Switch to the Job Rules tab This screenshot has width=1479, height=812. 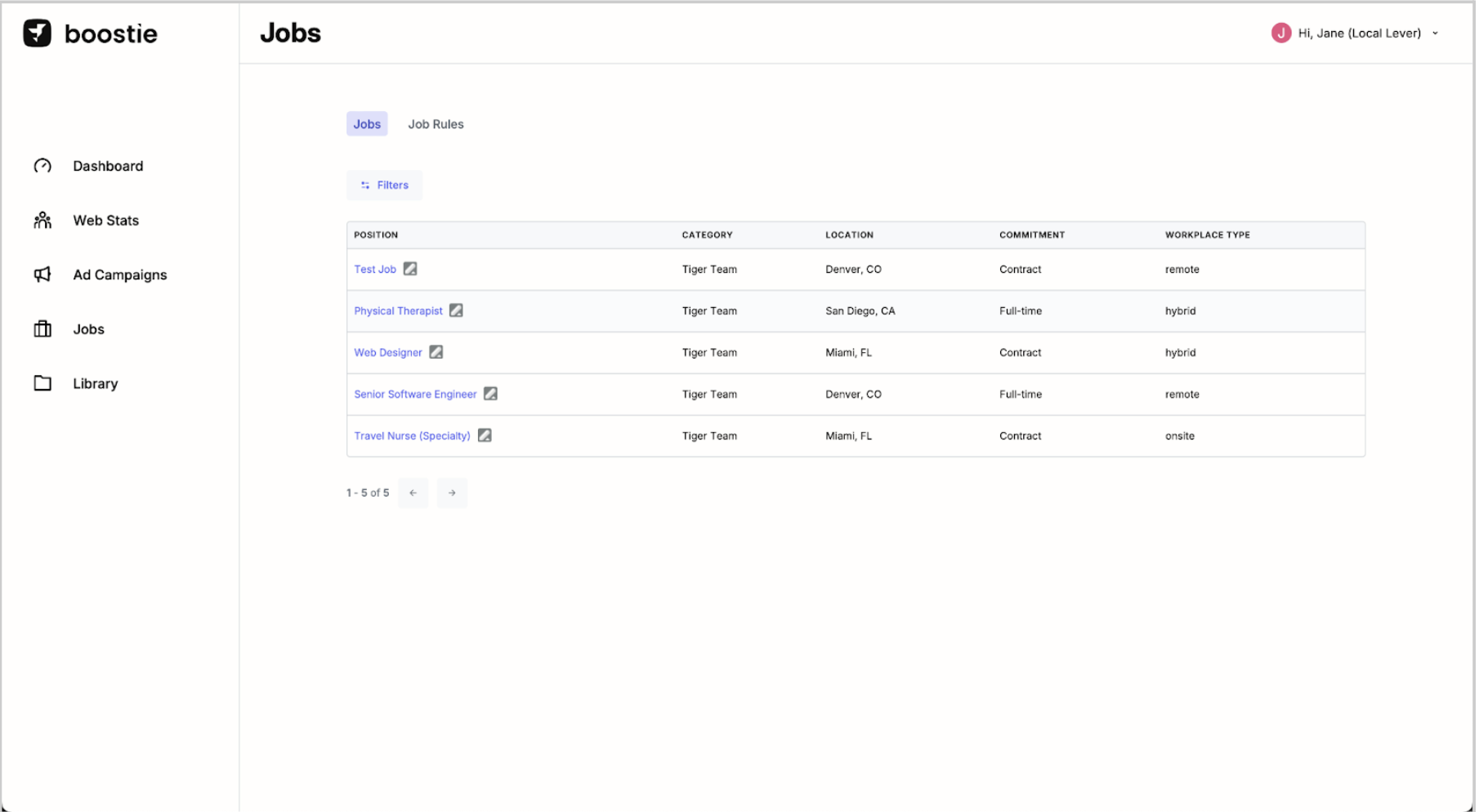[x=436, y=124]
